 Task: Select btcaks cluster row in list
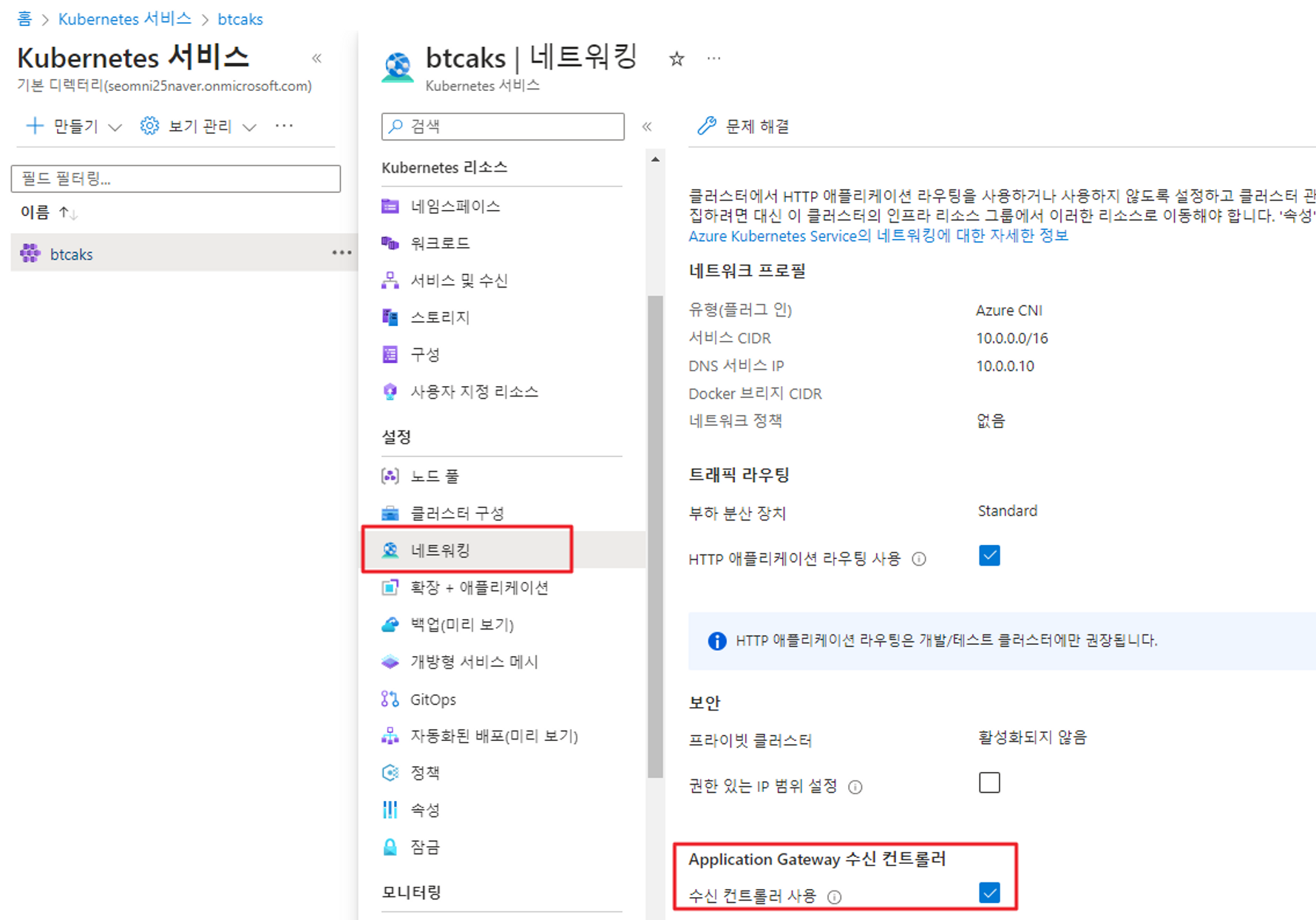point(184,253)
